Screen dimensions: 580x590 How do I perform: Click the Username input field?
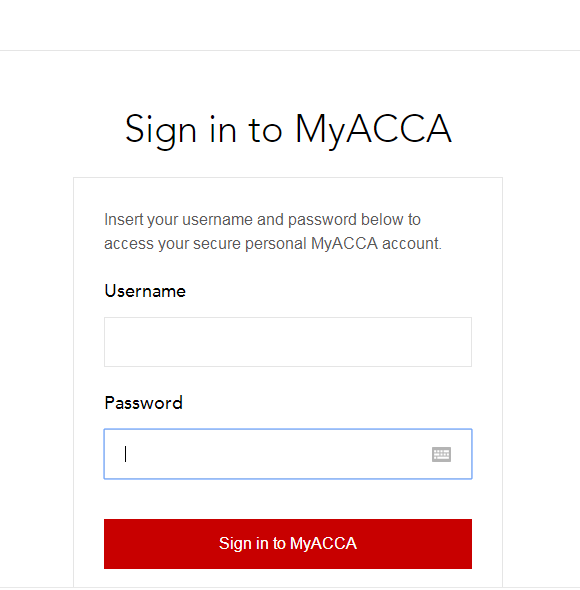[x=288, y=342]
